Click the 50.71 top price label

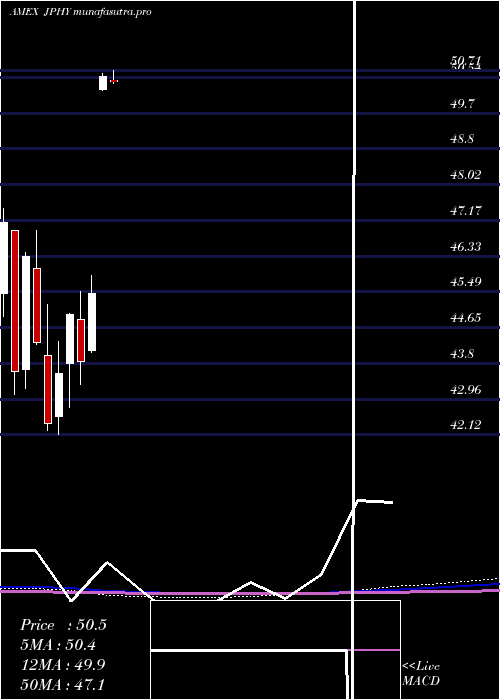(466, 61)
